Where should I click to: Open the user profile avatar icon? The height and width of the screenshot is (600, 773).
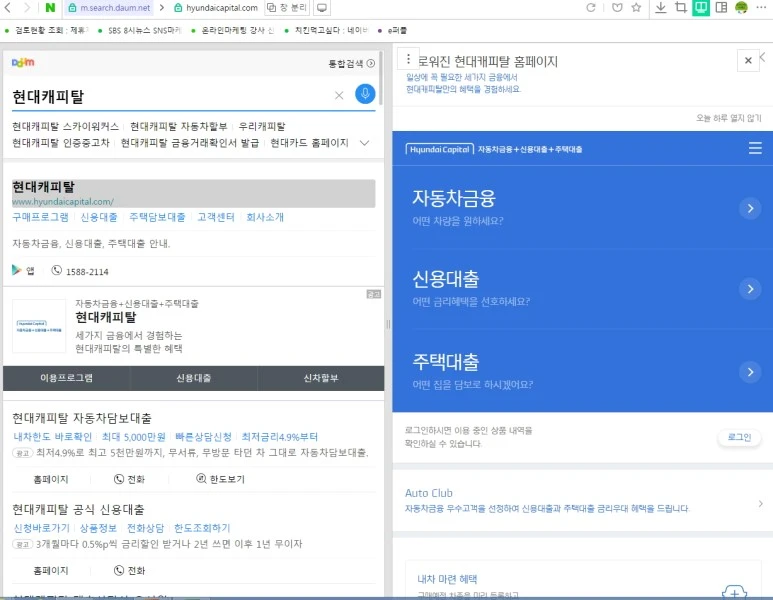click(x=741, y=8)
